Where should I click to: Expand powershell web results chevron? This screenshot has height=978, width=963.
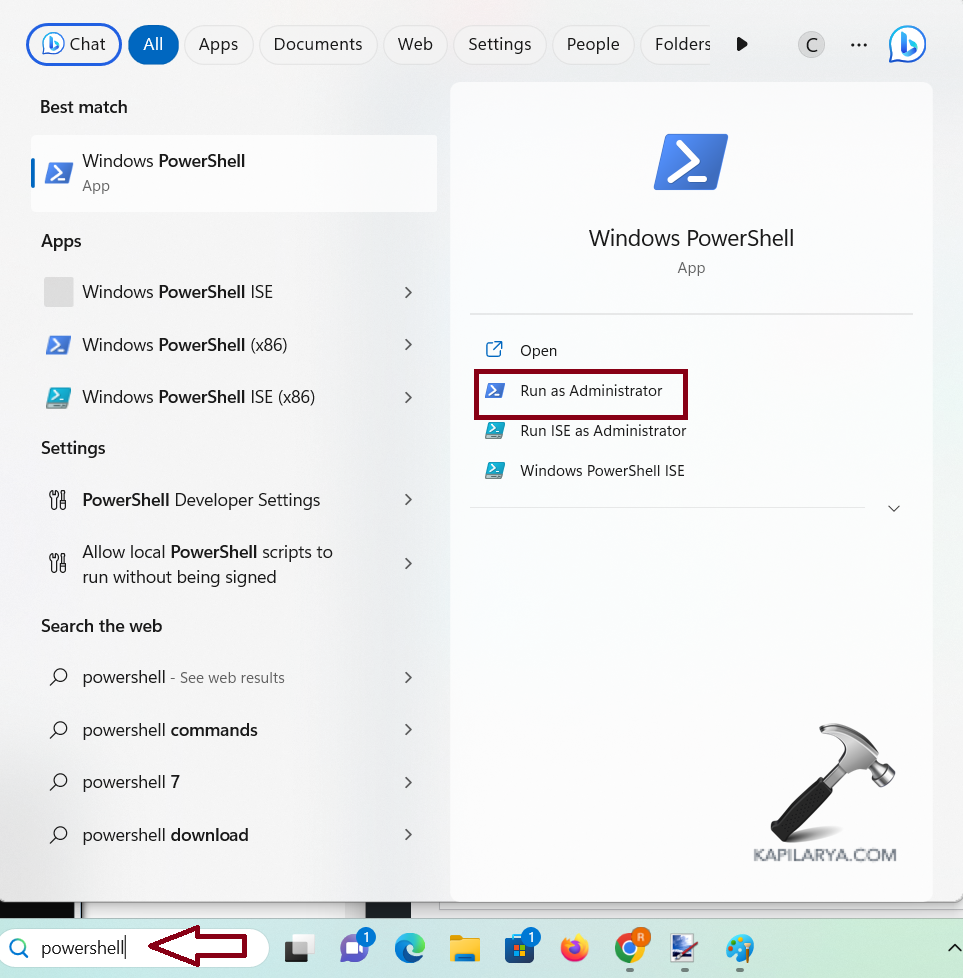click(x=409, y=677)
